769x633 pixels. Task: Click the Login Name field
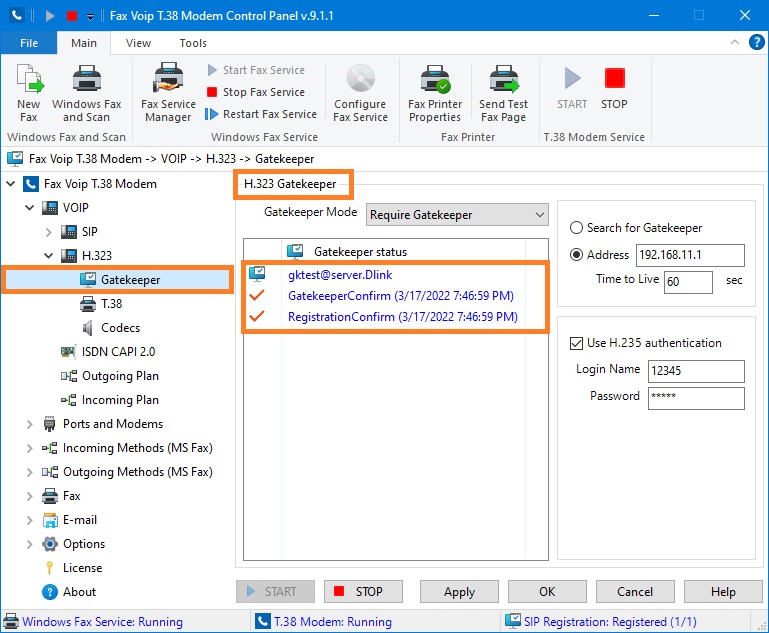(x=696, y=371)
